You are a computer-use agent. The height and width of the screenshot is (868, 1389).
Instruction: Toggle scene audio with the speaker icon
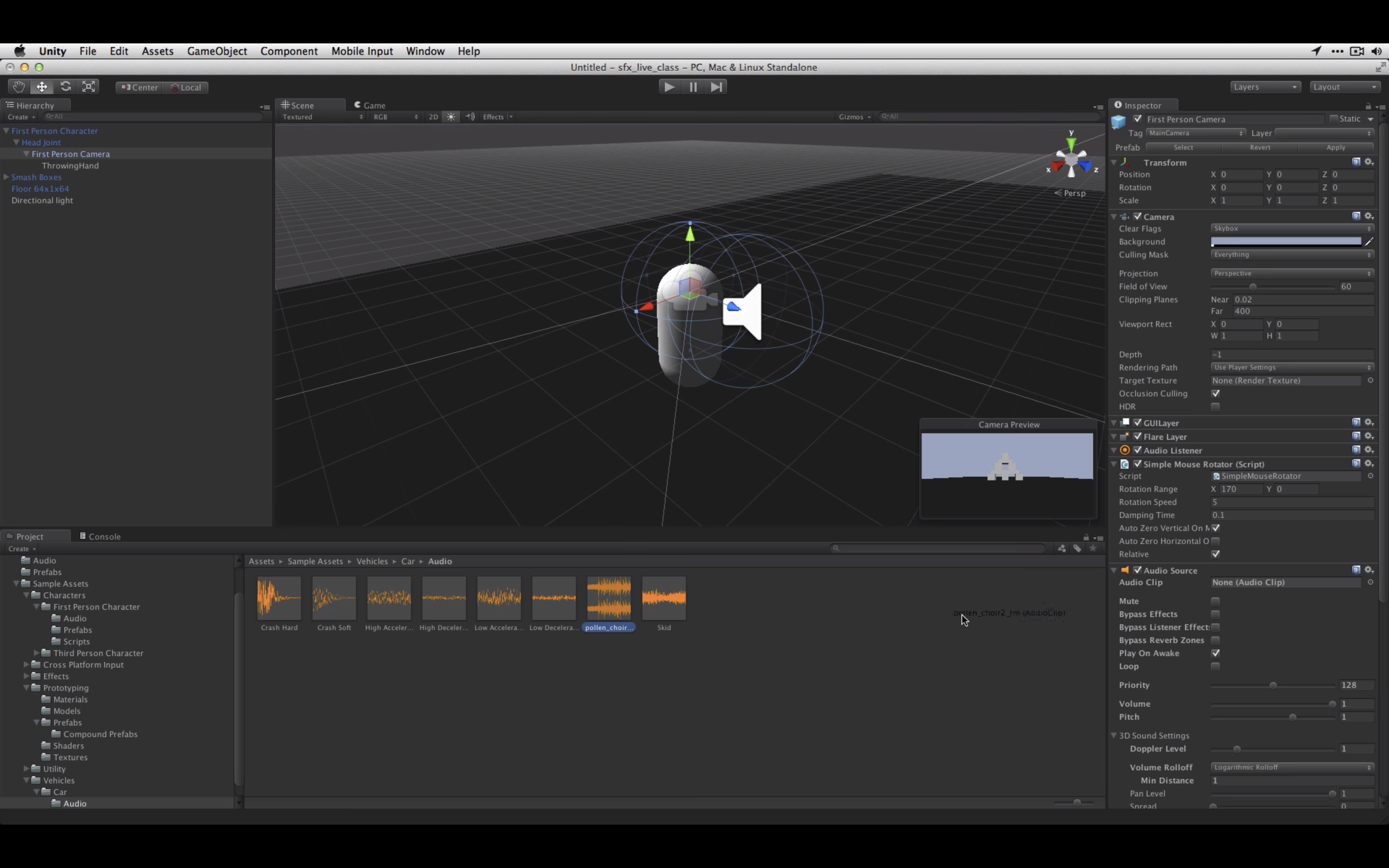coord(471,117)
